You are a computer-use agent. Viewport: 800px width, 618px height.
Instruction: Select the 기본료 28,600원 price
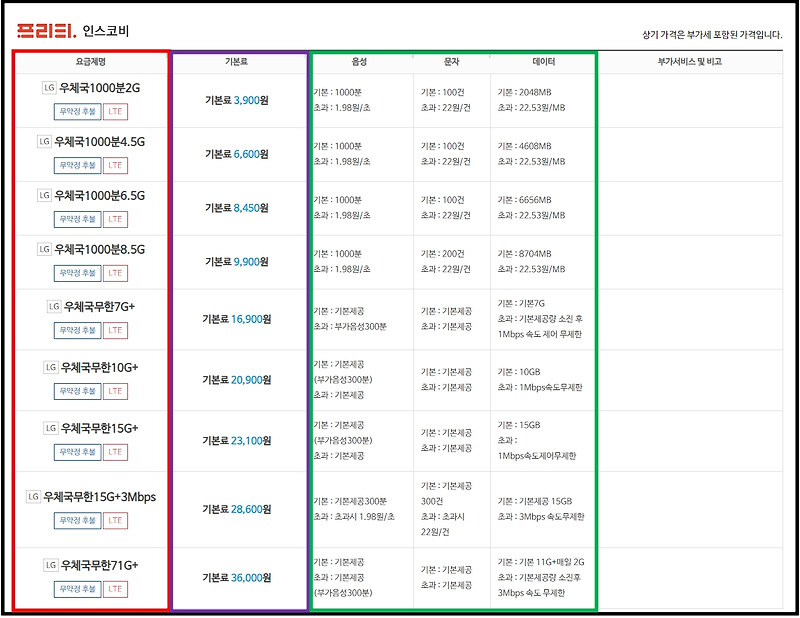pos(237,509)
